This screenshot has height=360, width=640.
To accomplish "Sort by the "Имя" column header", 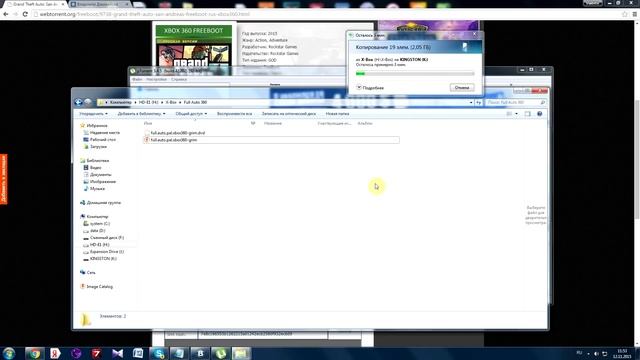I will click(x=148, y=123).
